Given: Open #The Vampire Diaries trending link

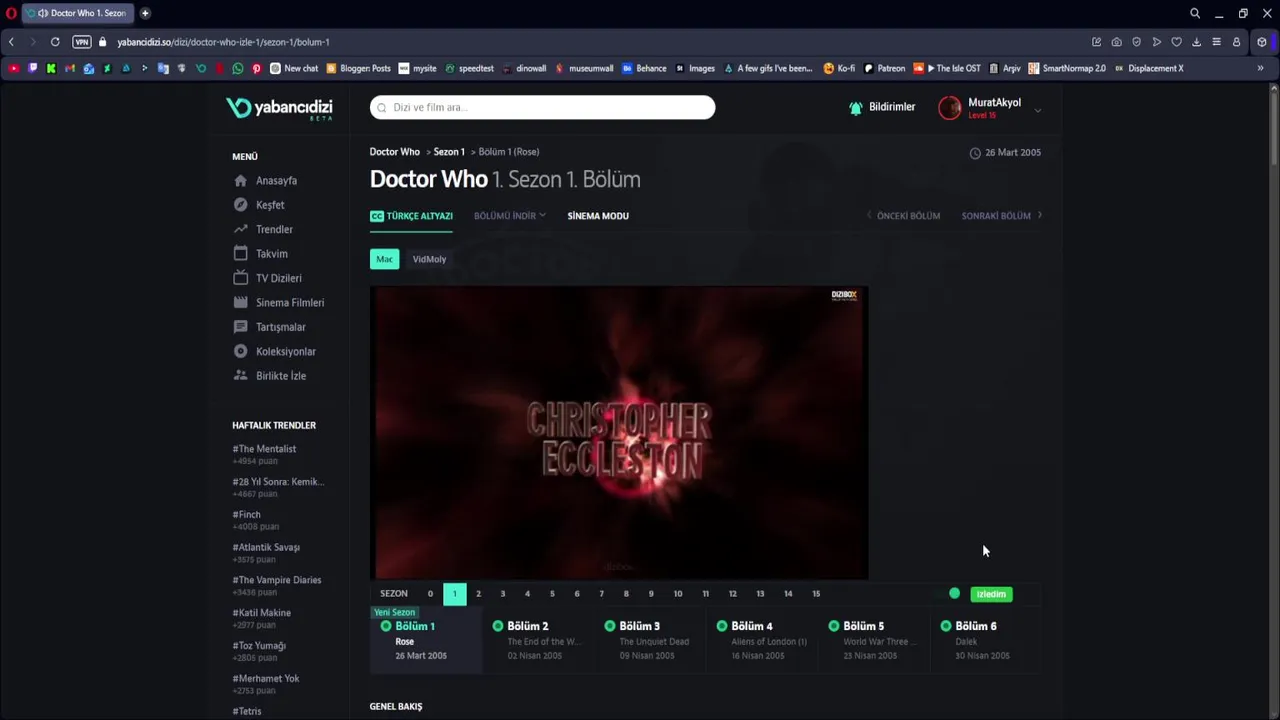Looking at the screenshot, I should (x=277, y=580).
